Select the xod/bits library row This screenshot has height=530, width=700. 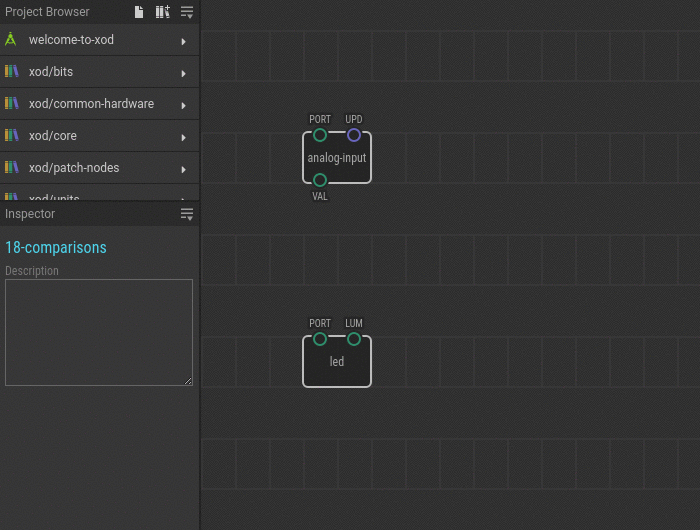coord(100,72)
